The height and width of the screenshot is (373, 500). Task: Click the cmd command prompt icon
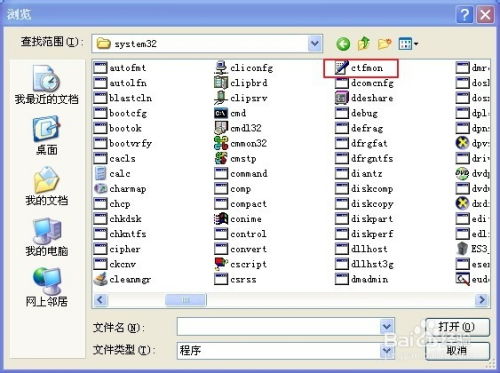point(221,113)
